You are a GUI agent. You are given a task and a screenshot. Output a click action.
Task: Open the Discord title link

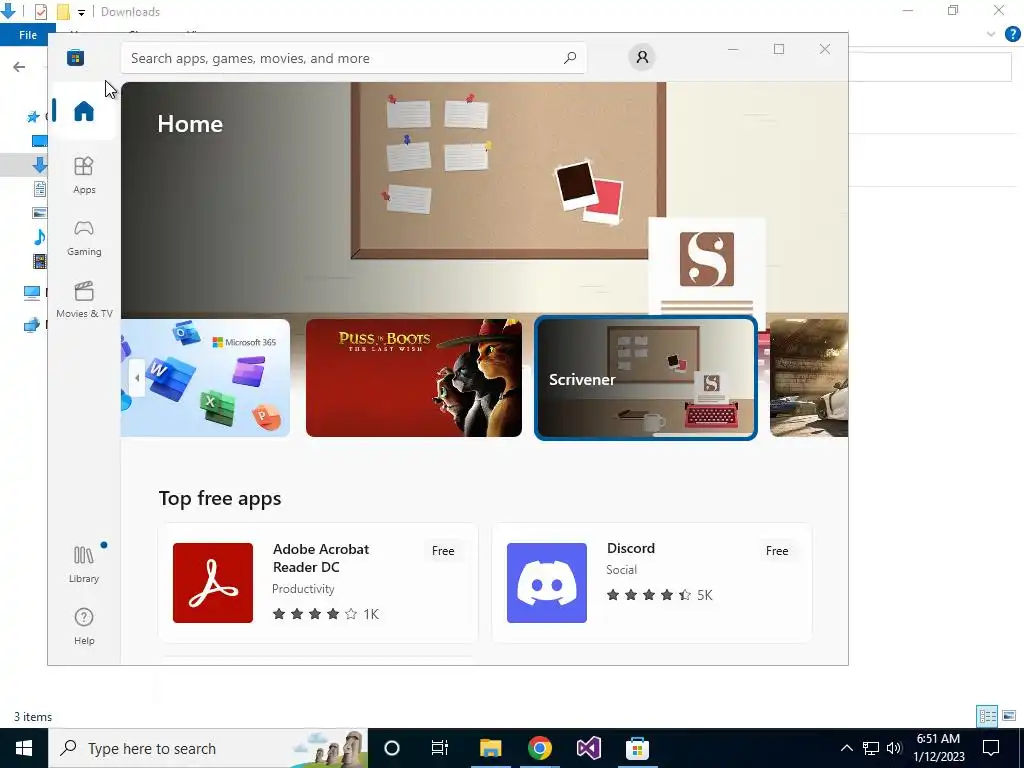pyautogui.click(x=630, y=548)
